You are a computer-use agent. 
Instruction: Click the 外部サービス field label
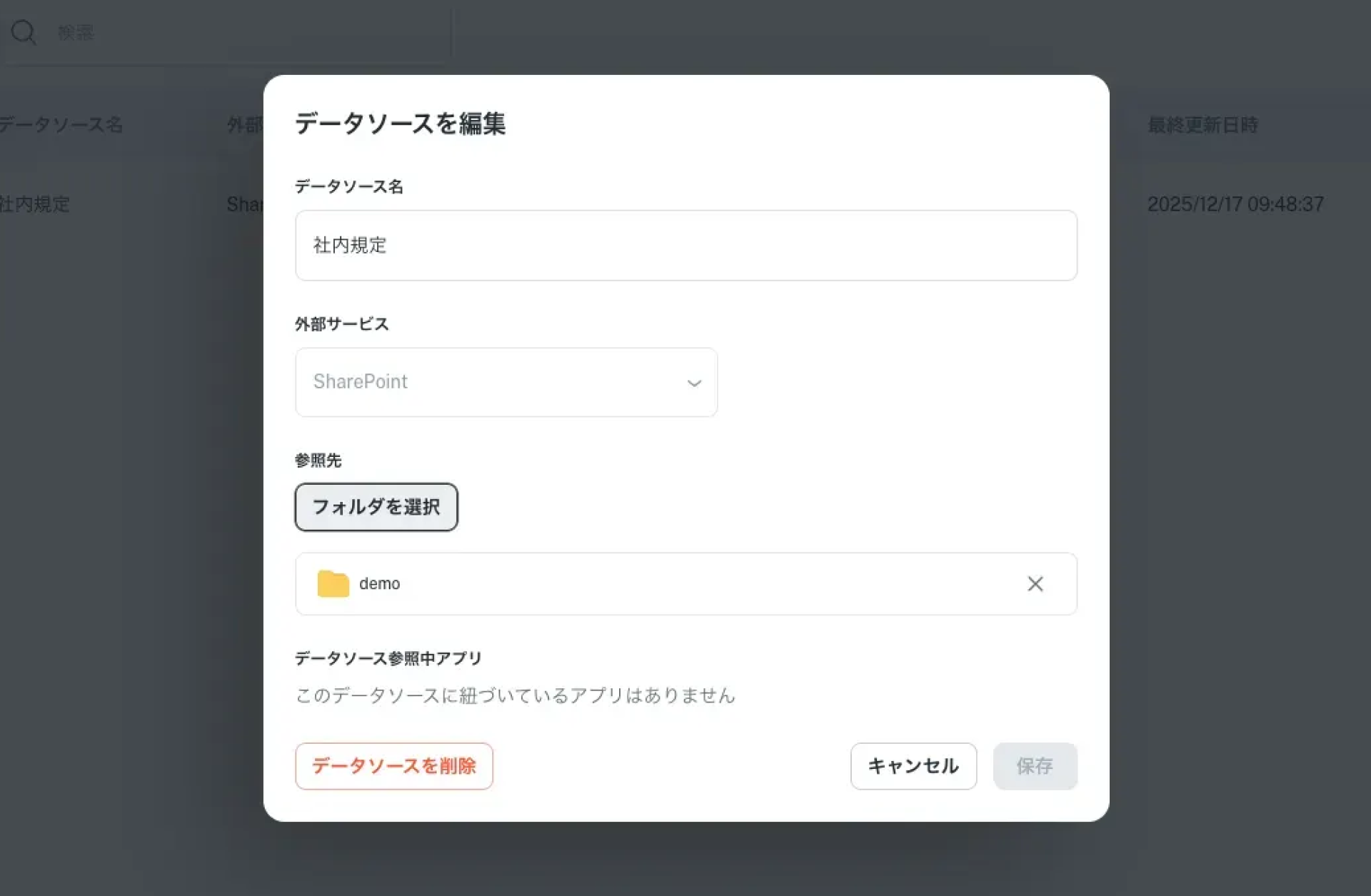pos(341,324)
